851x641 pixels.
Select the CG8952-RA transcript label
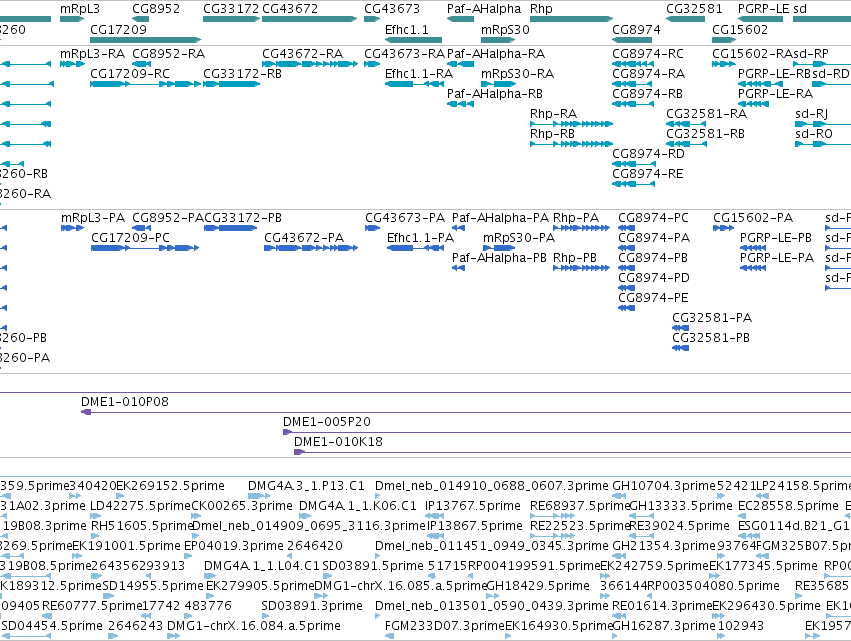(x=168, y=54)
